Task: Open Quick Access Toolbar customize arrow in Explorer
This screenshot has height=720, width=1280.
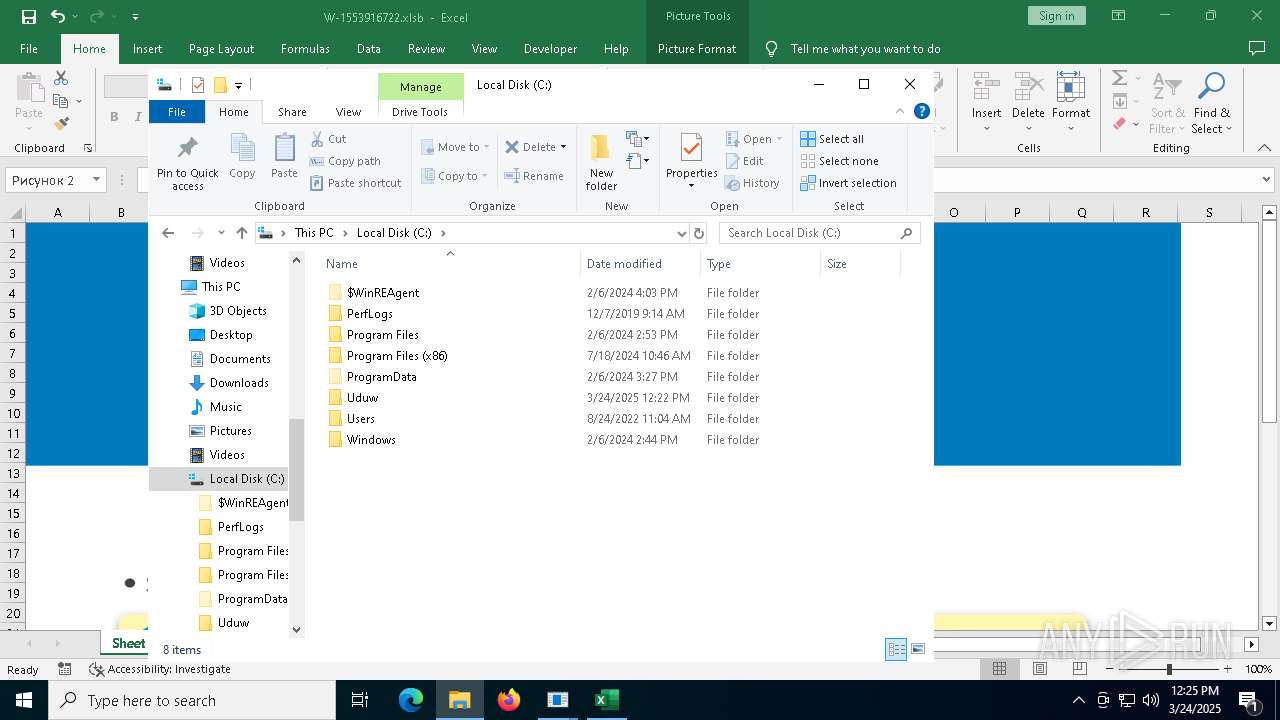Action: click(238, 85)
